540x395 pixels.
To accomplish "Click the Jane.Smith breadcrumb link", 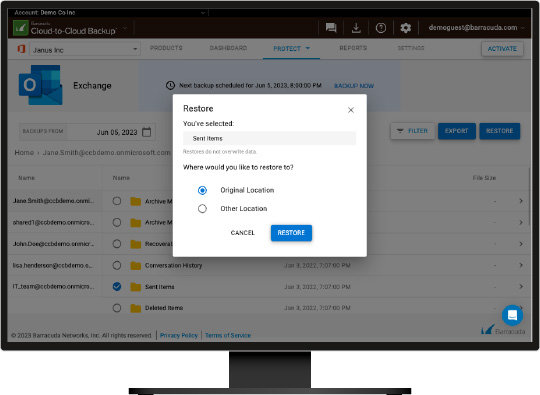I will [x=106, y=152].
